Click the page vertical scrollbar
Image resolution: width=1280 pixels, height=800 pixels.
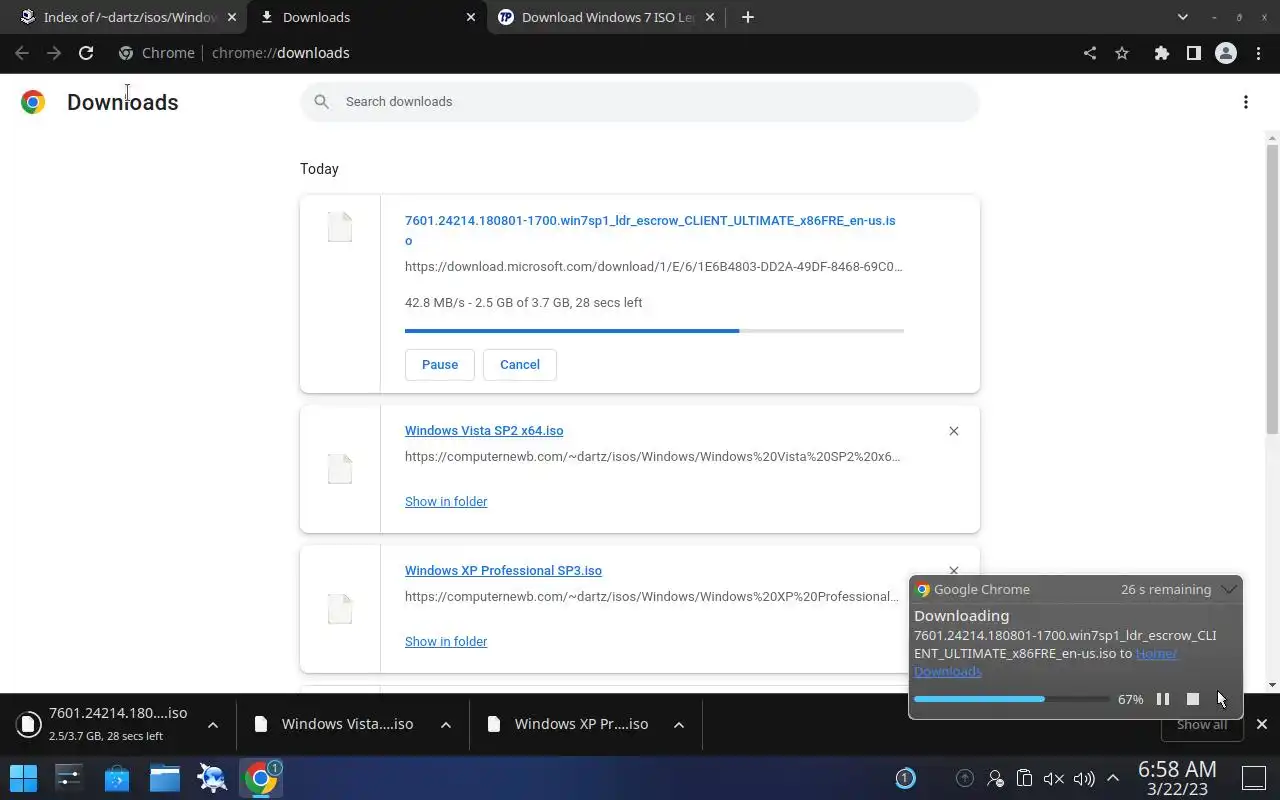coord(1272,290)
